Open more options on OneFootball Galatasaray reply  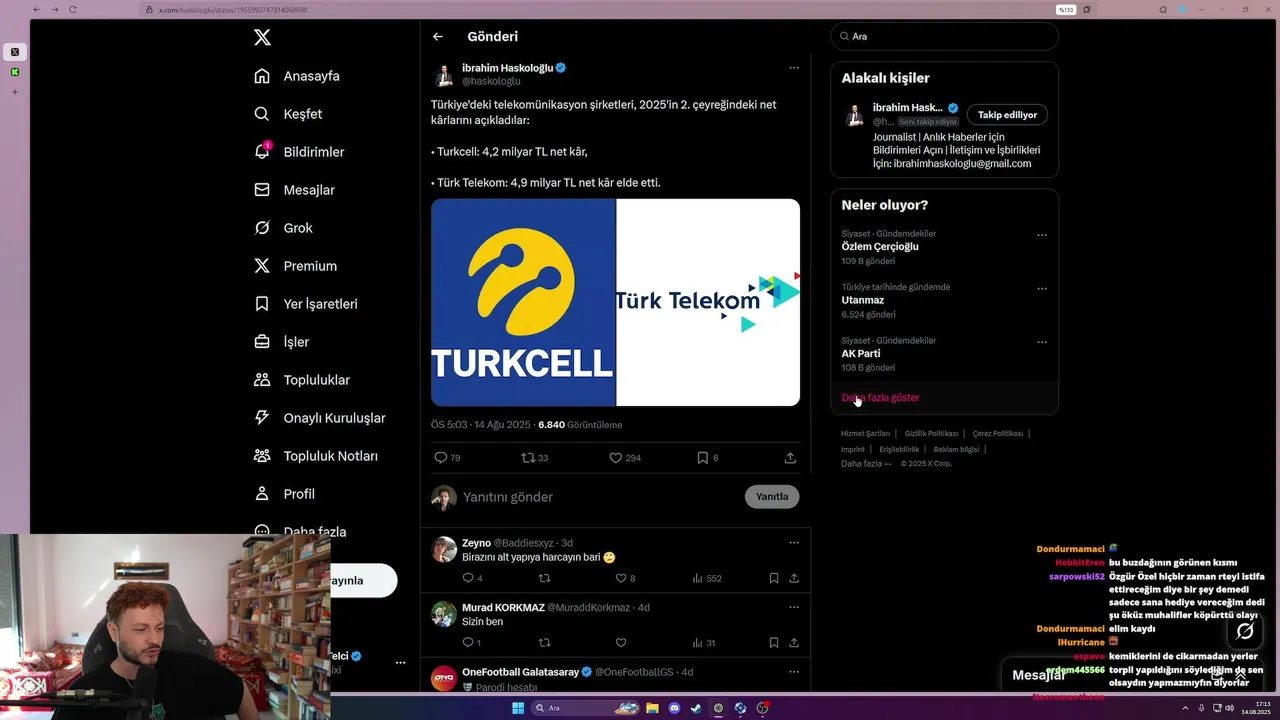click(794, 672)
